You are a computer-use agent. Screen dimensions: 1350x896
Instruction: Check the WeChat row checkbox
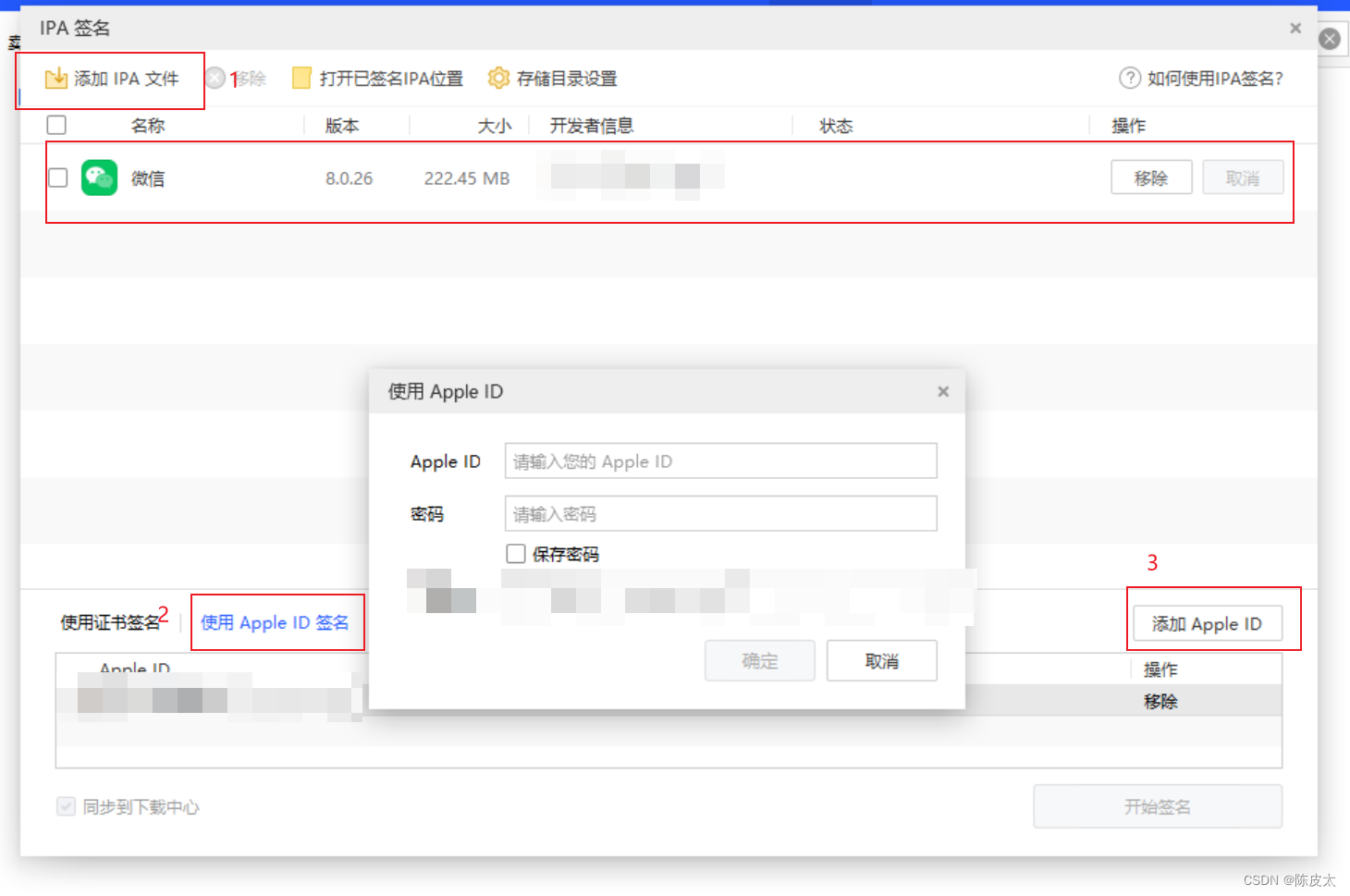point(58,178)
